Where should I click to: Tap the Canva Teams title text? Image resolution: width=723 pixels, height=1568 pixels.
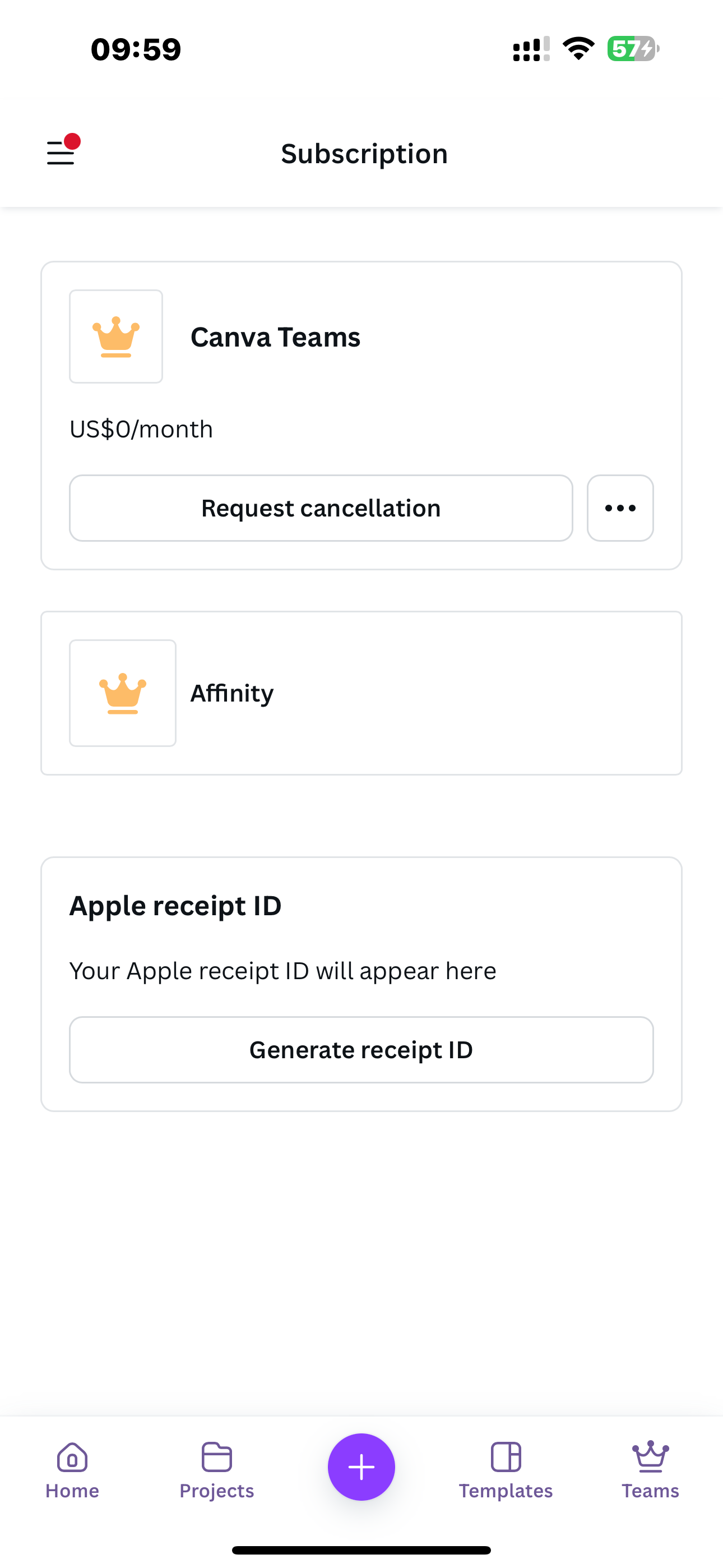tap(275, 337)
